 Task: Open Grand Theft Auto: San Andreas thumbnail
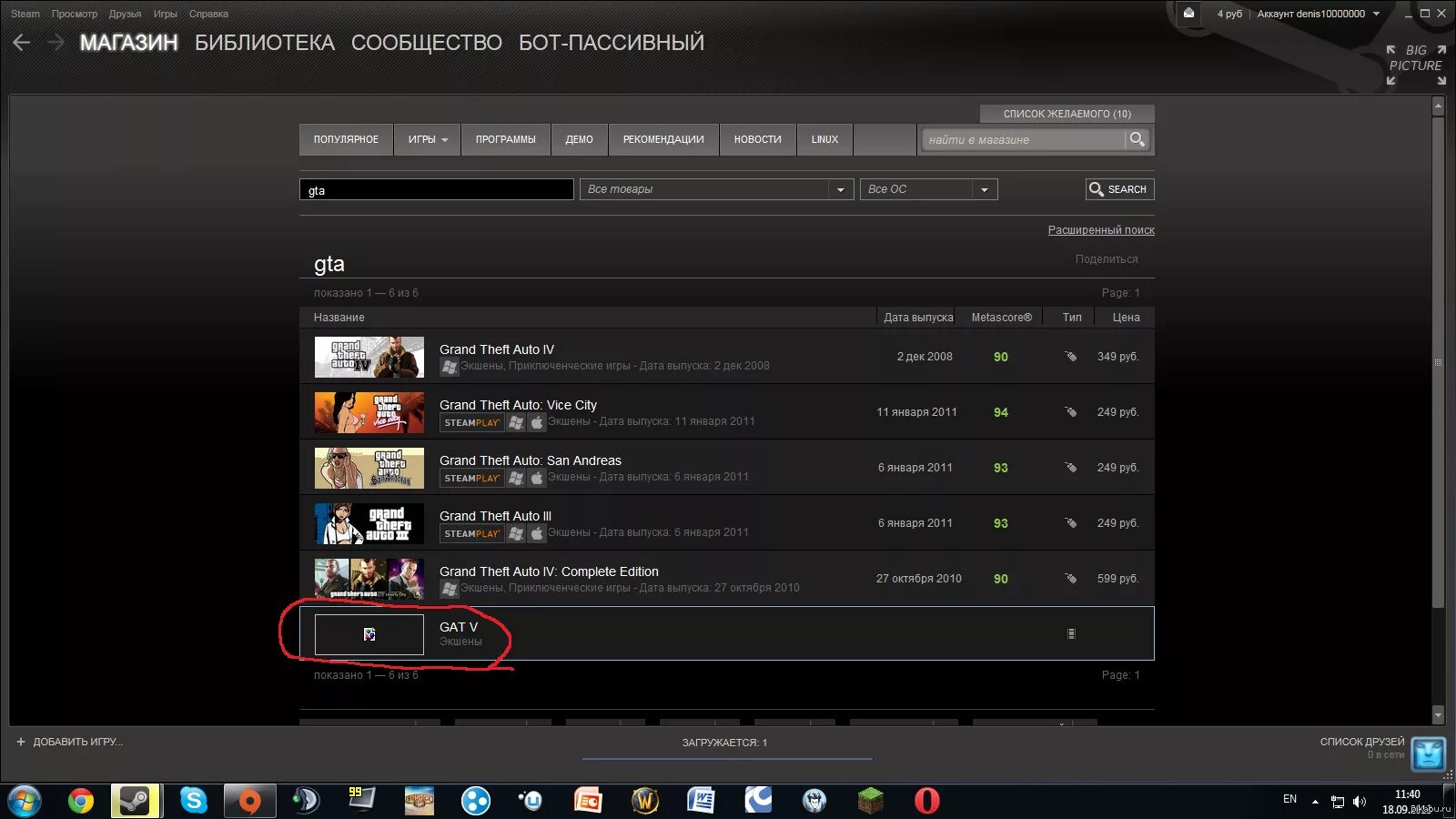(x=369, y=468)
